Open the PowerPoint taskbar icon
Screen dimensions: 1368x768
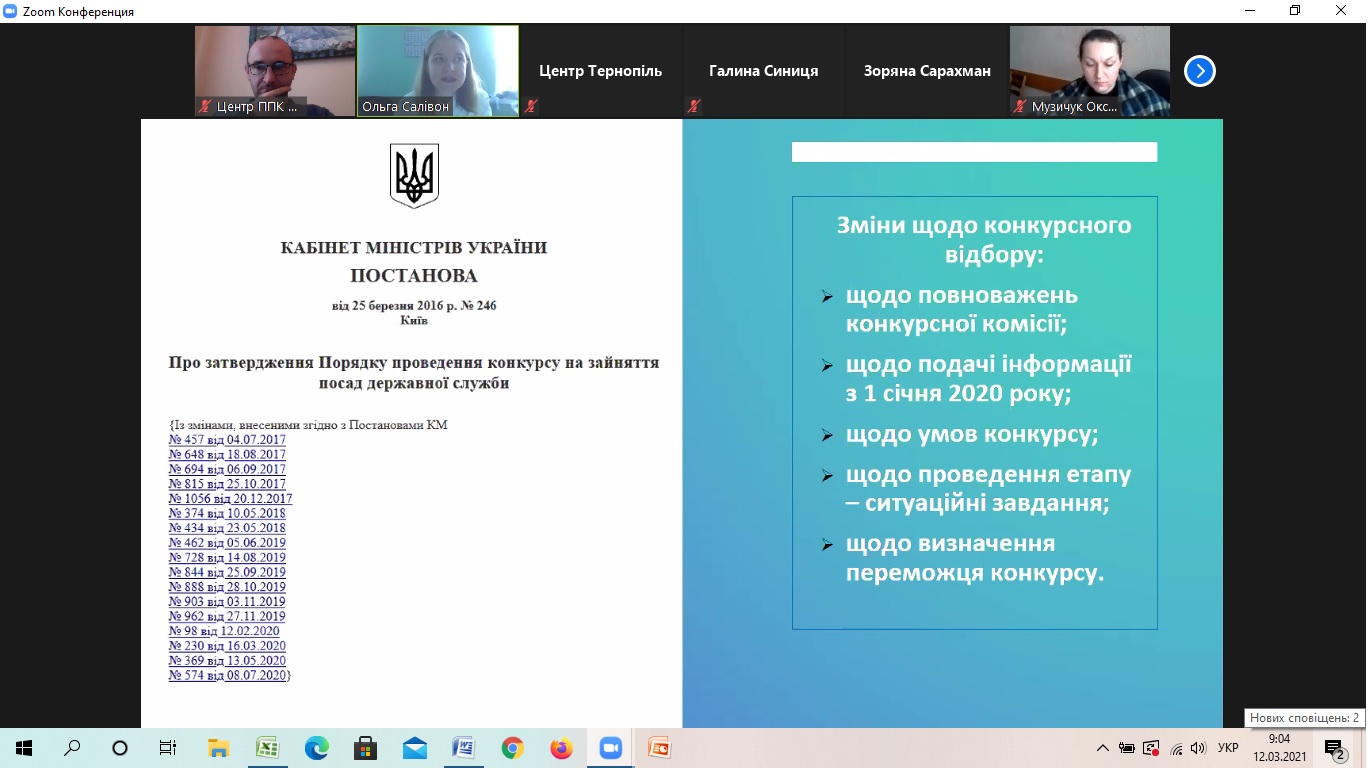(x=658, y=748)
